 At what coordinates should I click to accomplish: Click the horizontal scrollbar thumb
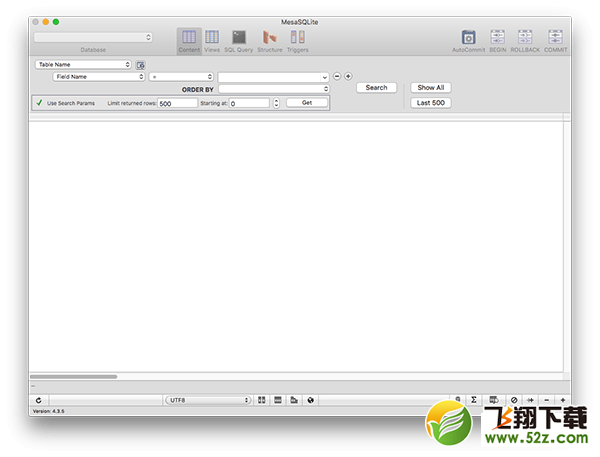73,377
